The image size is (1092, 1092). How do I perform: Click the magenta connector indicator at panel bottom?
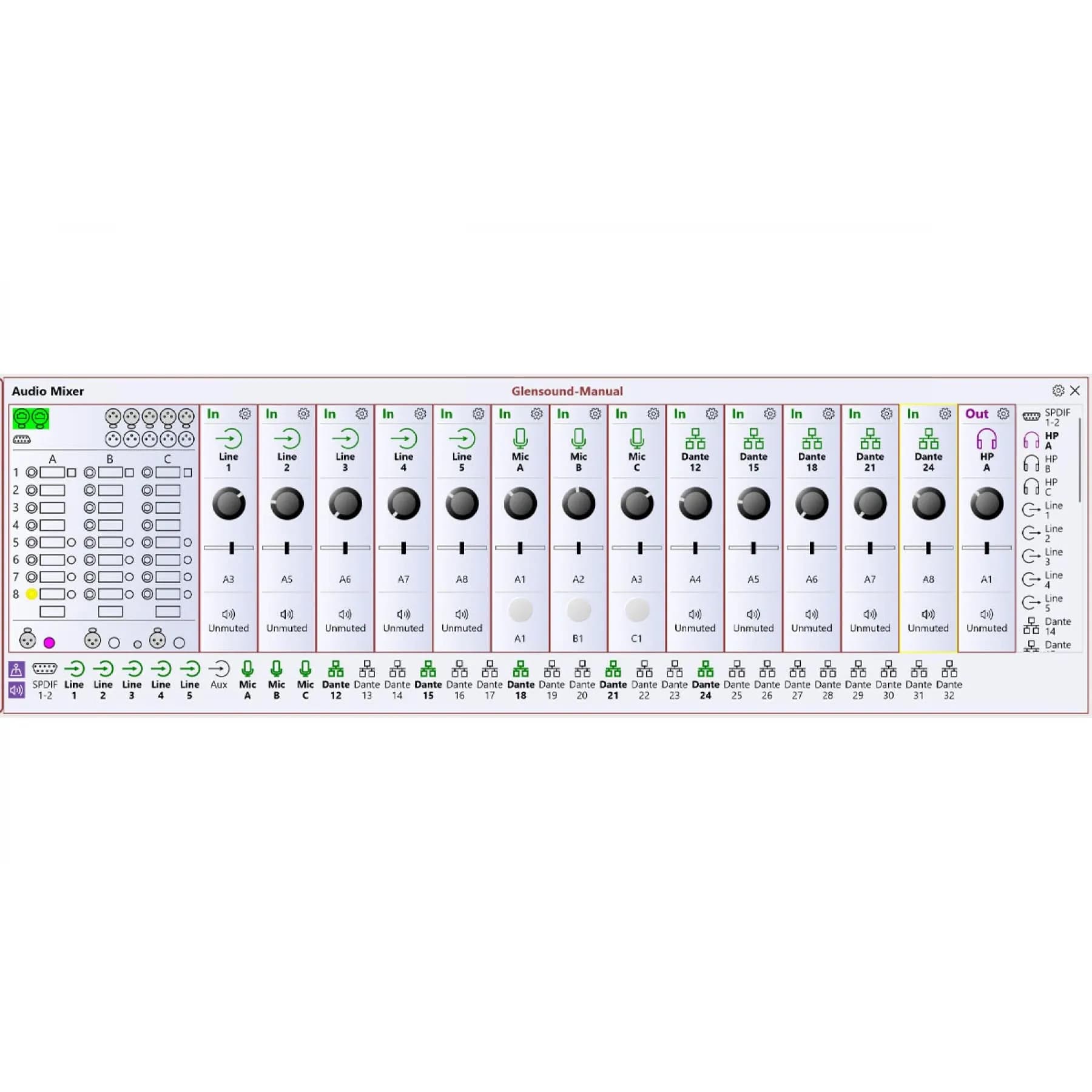[x=49, y=642]
